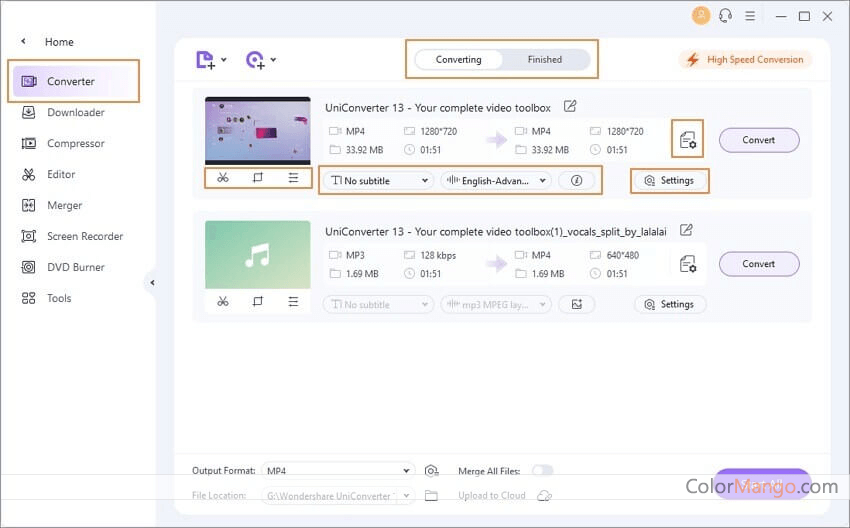Open effects list for the MP3 file
850x528 pixels.
(x=293, y=301)
